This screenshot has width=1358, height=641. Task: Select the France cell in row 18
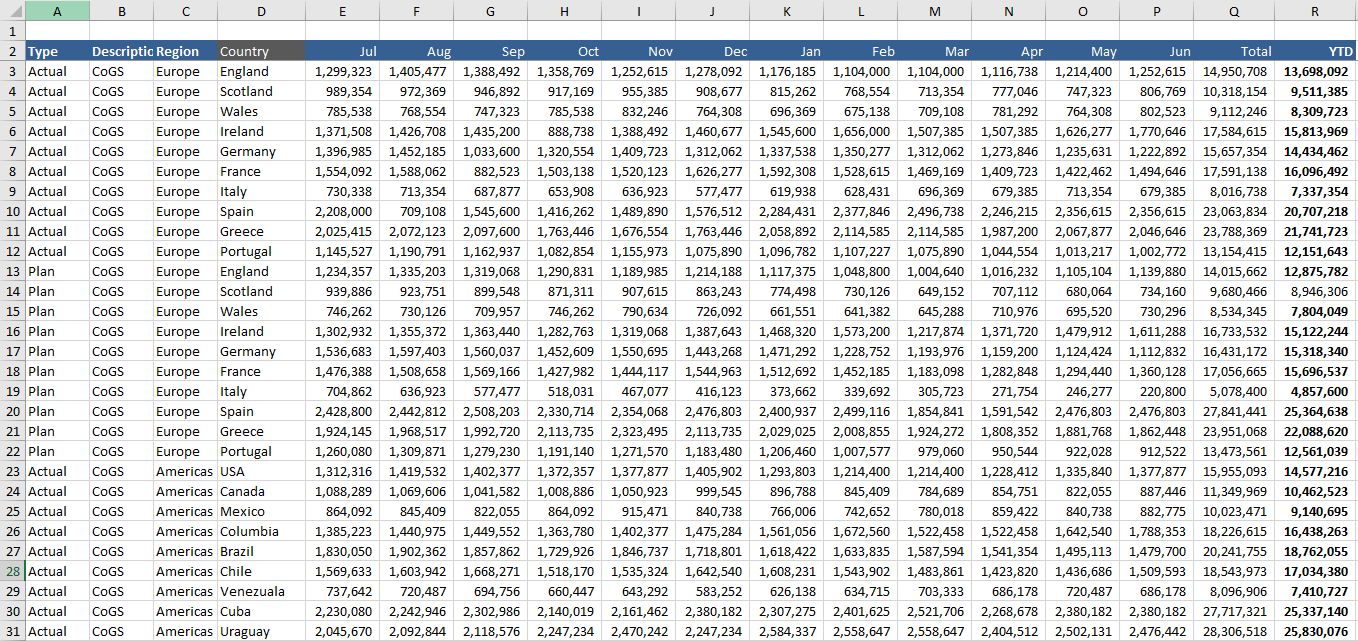point(261,371)
